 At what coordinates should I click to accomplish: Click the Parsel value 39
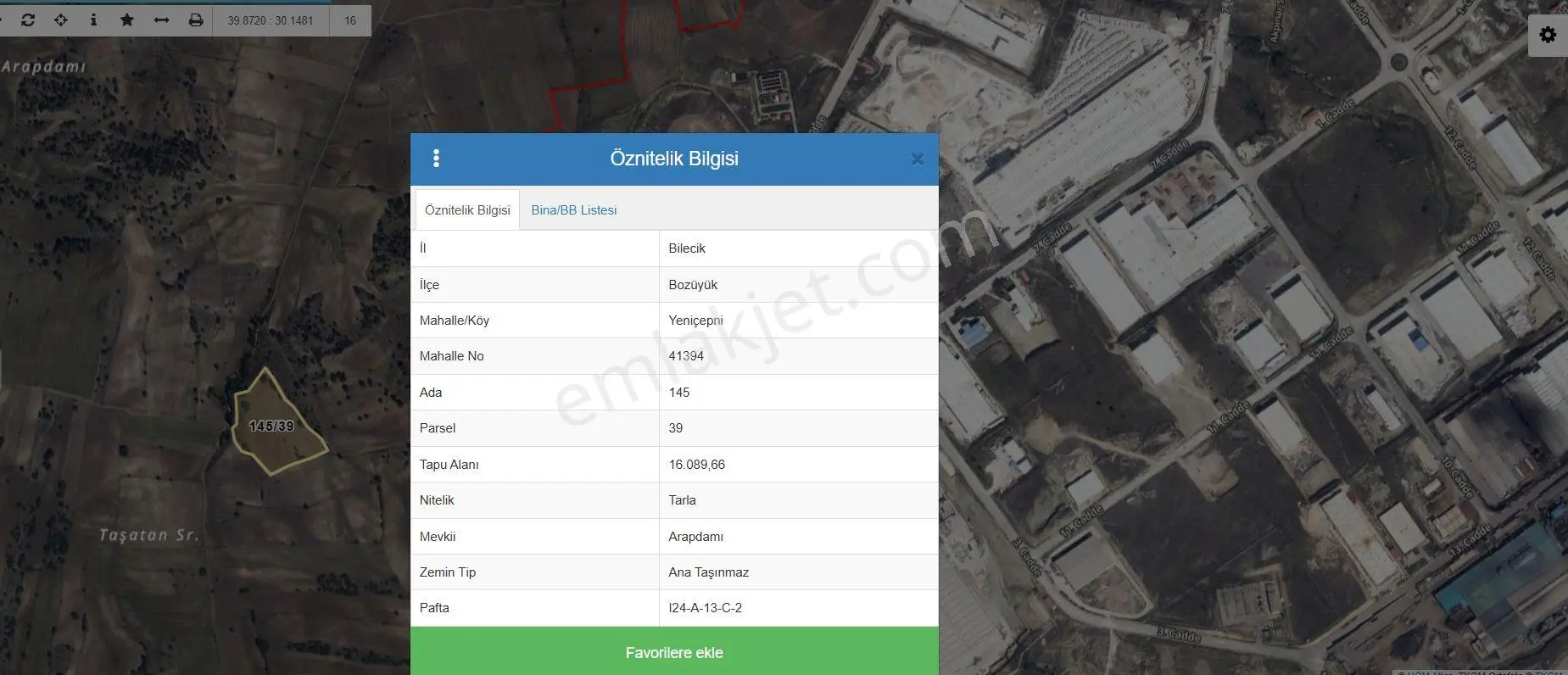coord(676,428)
